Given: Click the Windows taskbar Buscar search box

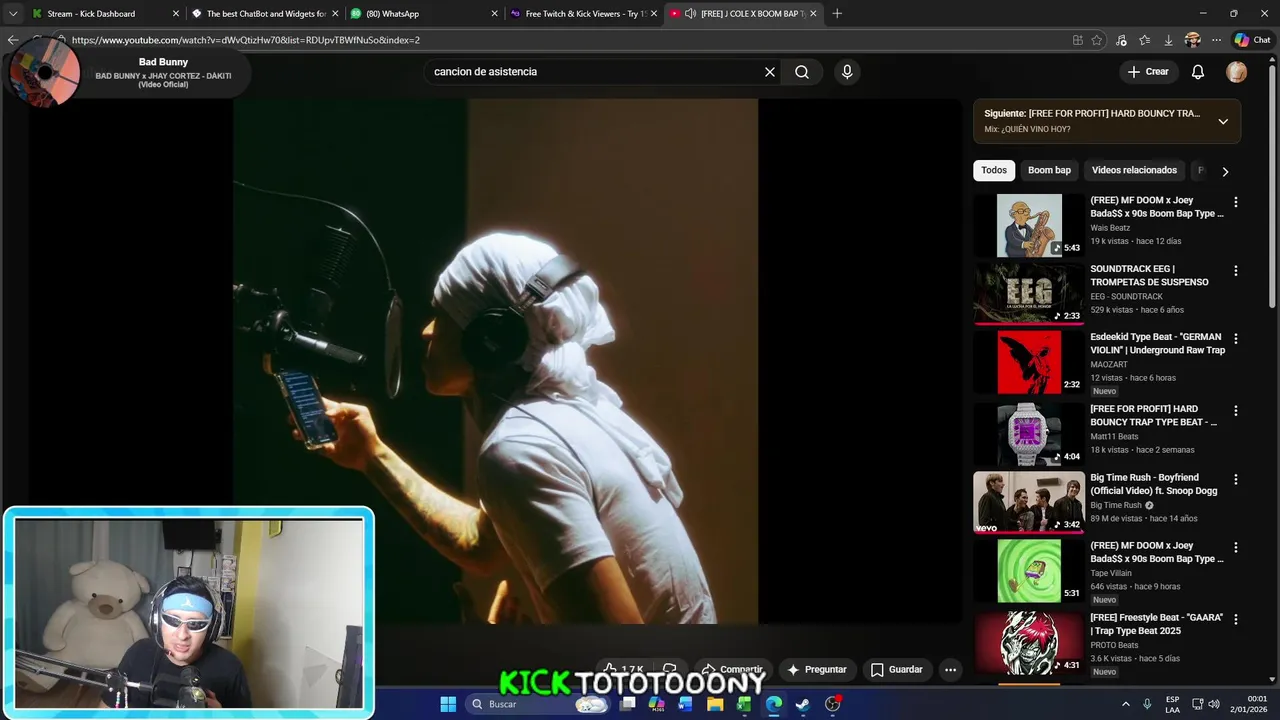Looking at the screenshot, I should pos(538,704).
